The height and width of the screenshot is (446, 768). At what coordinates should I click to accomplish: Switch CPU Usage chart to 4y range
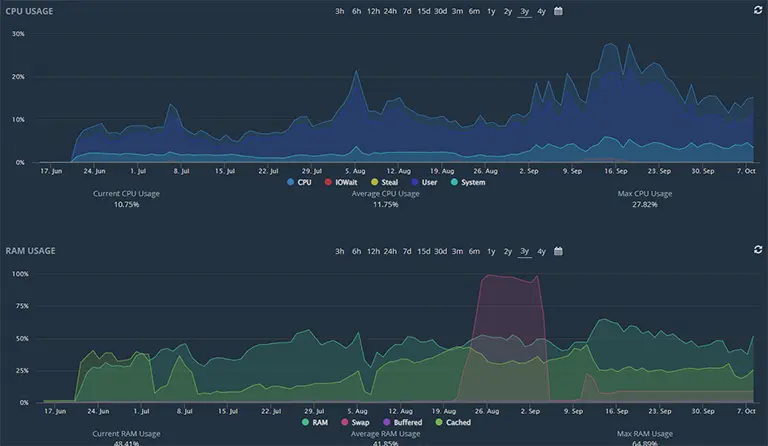point(541,11)
